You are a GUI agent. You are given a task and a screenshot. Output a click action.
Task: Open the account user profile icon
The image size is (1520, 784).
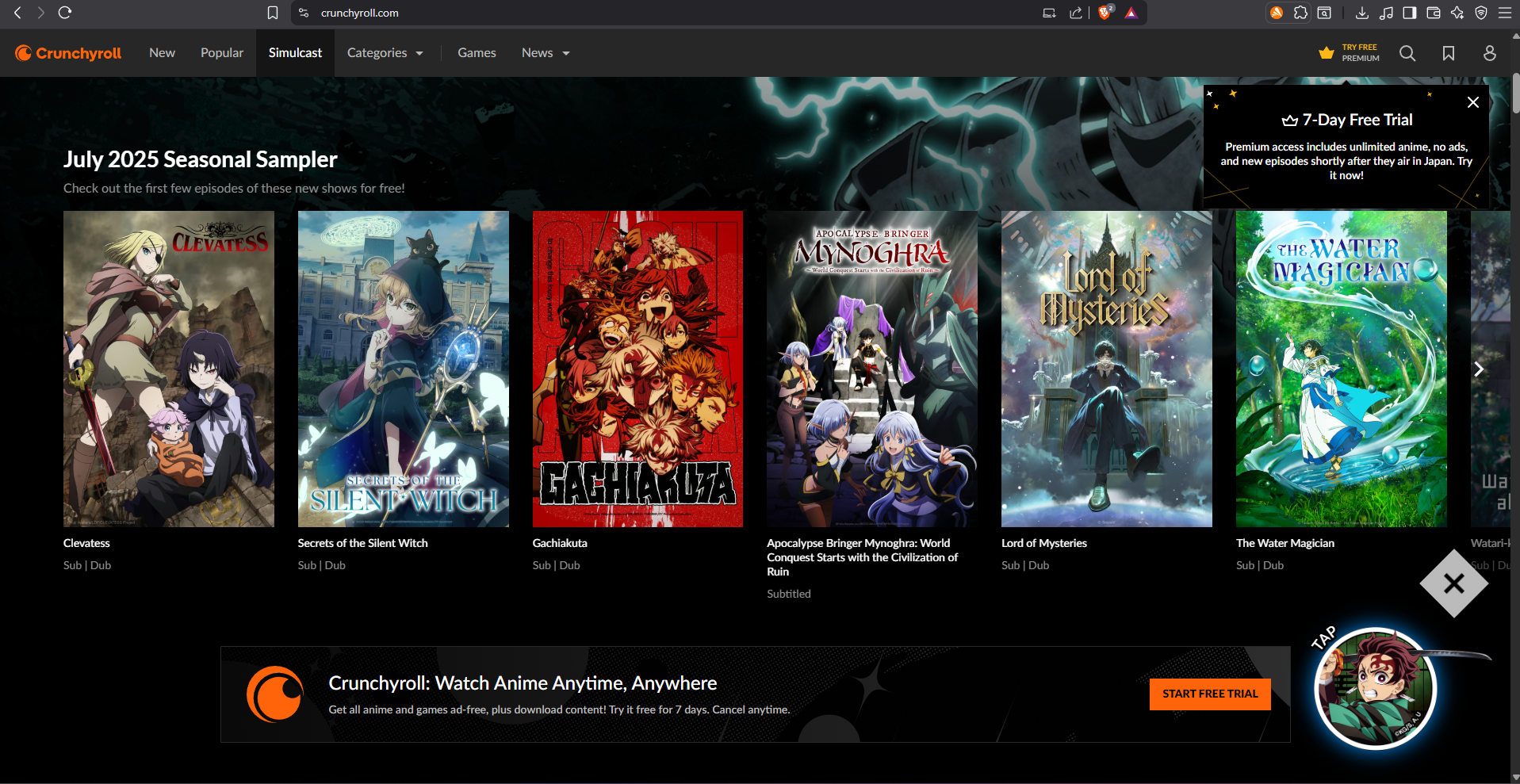pos(1490,53)
